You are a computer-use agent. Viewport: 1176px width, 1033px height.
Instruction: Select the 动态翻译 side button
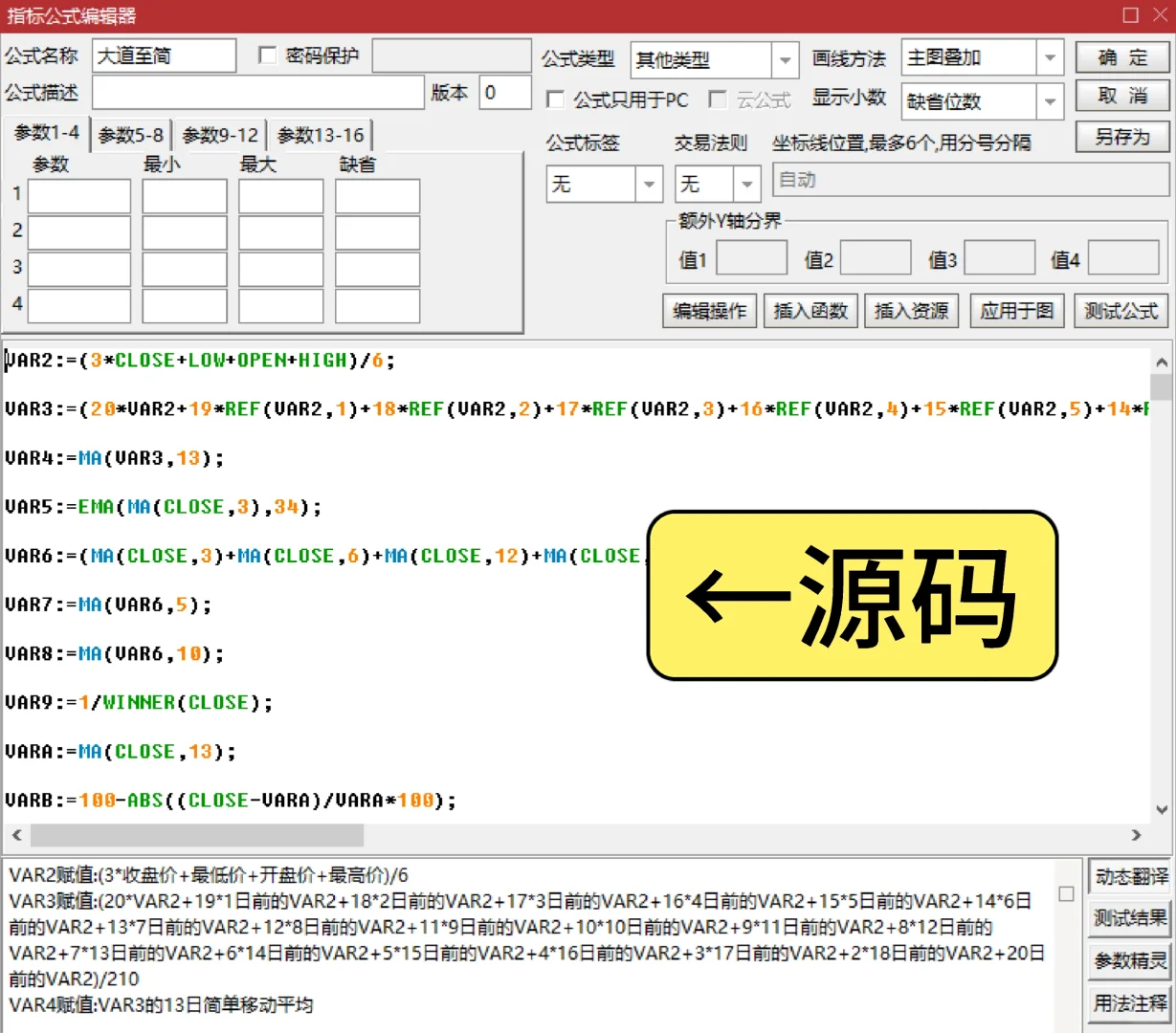[x=1131, y=876]
